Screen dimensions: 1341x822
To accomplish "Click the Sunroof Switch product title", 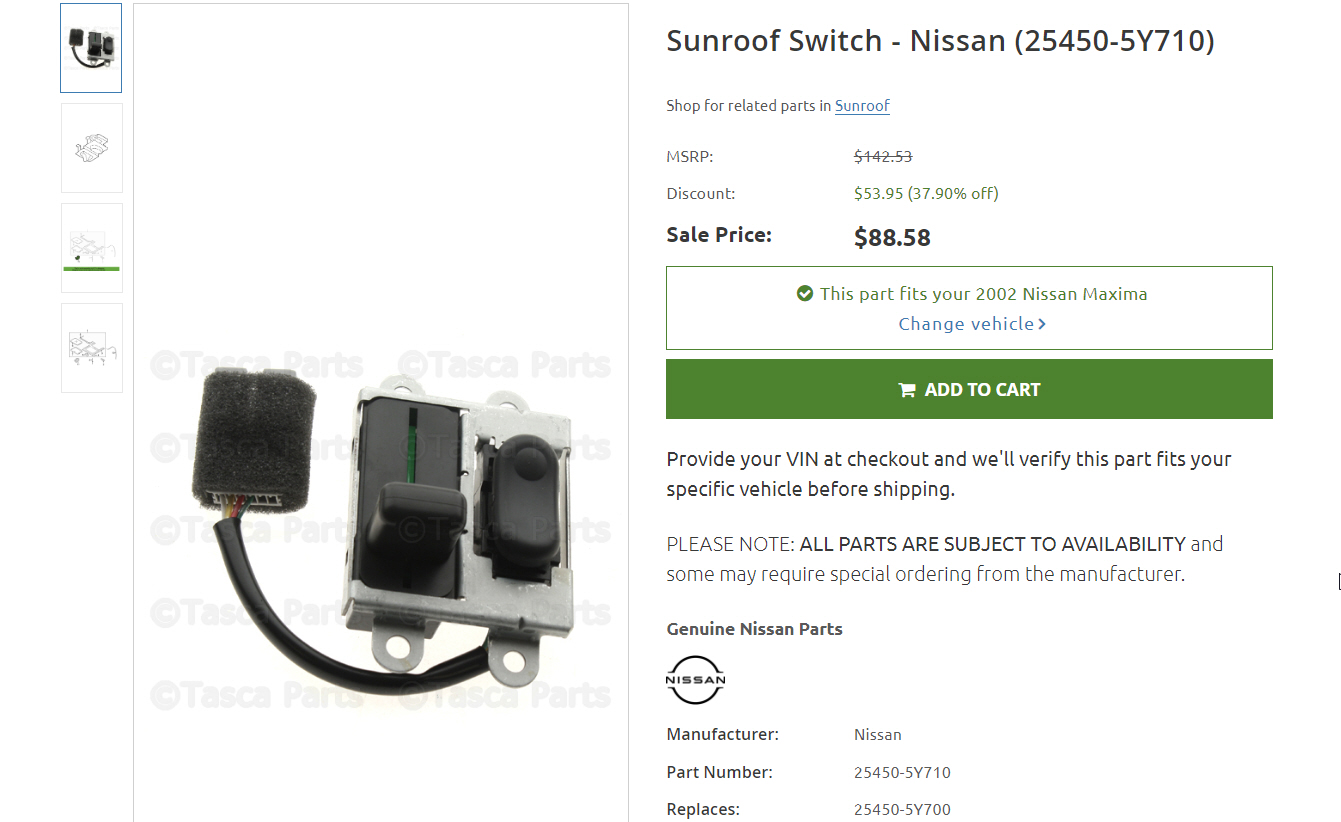I will point(940,41).
